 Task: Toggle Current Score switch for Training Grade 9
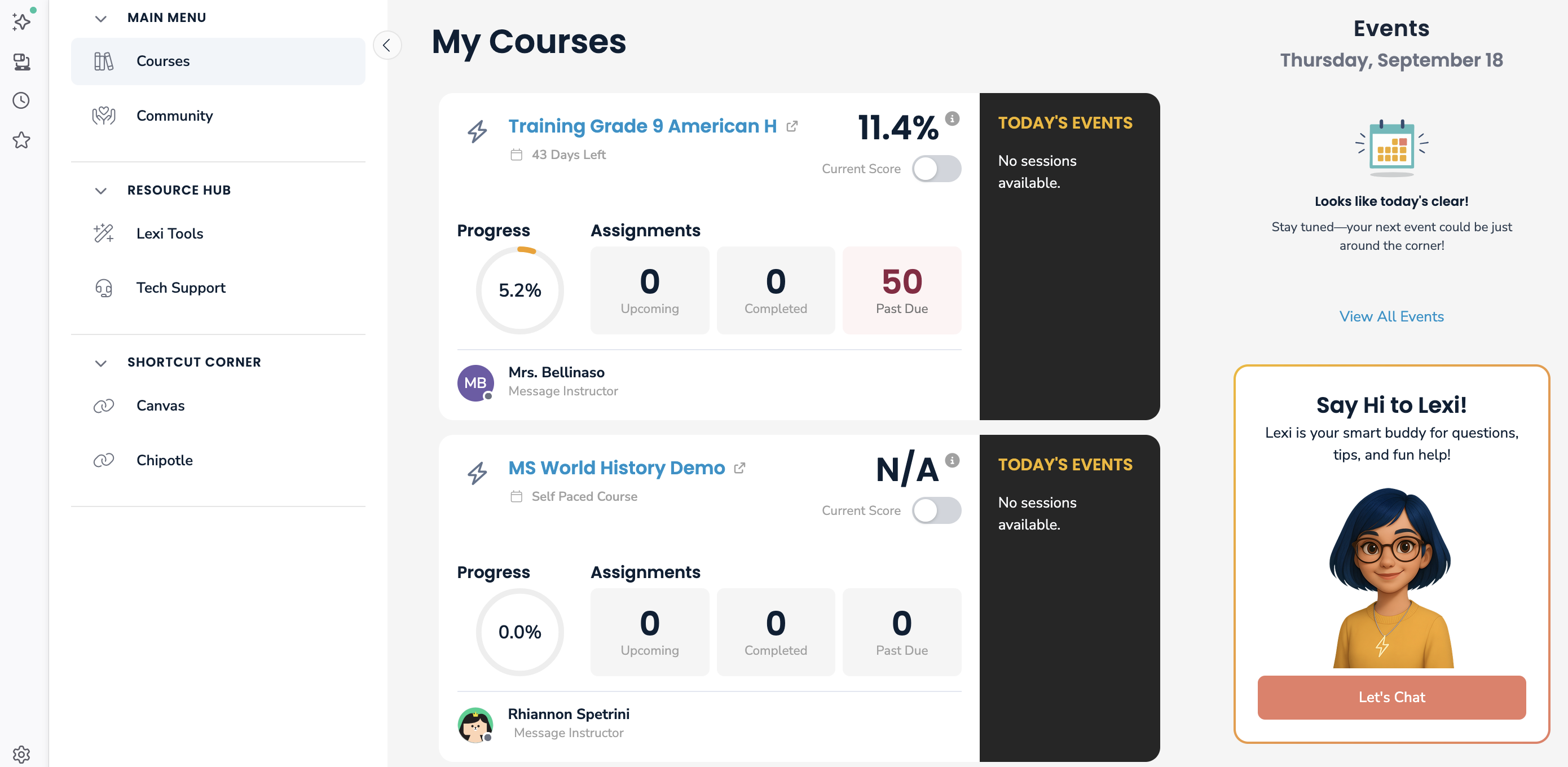point(936,169)
